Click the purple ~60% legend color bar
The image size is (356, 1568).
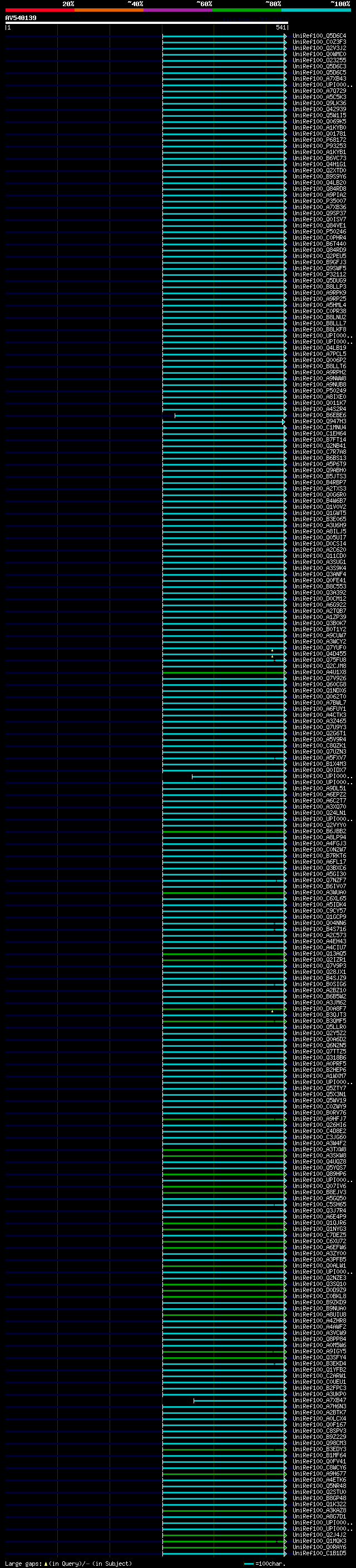coord(177,10)
